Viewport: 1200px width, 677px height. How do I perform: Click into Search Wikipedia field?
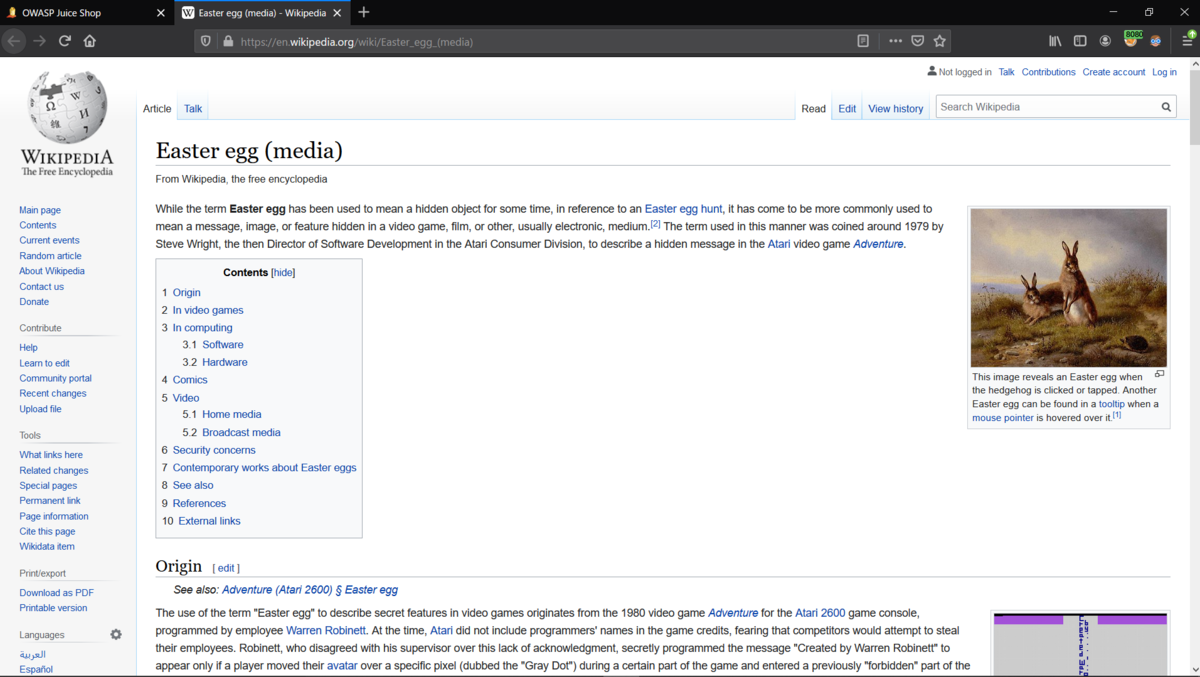[x=1047, y=107]
